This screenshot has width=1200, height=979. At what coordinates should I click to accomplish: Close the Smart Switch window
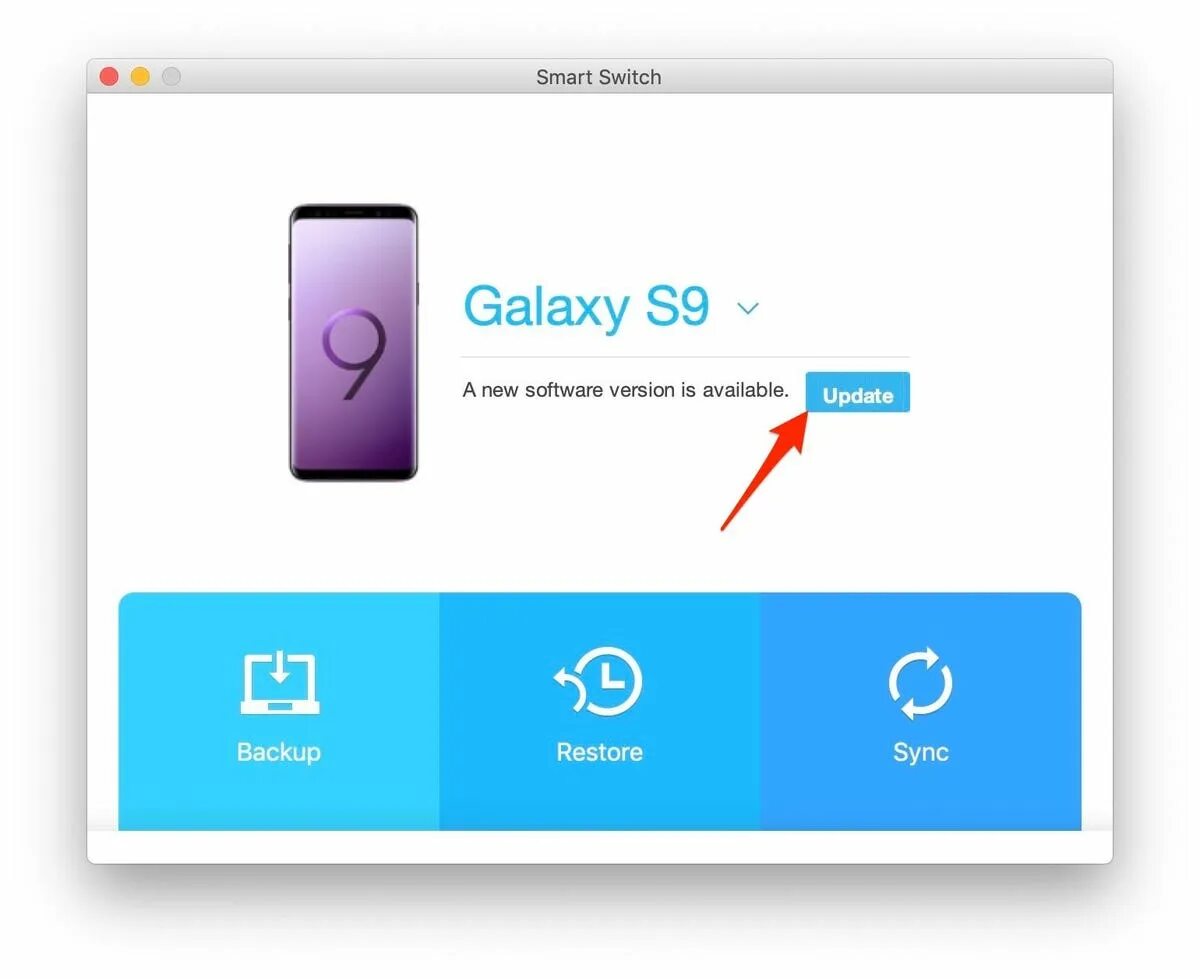[110, 77]
